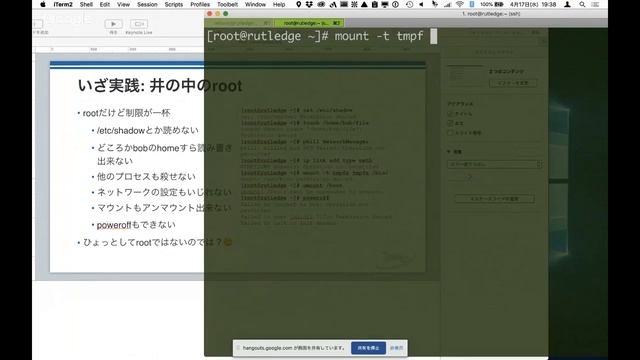Open the iTerm2 application menu

(63, 4)
